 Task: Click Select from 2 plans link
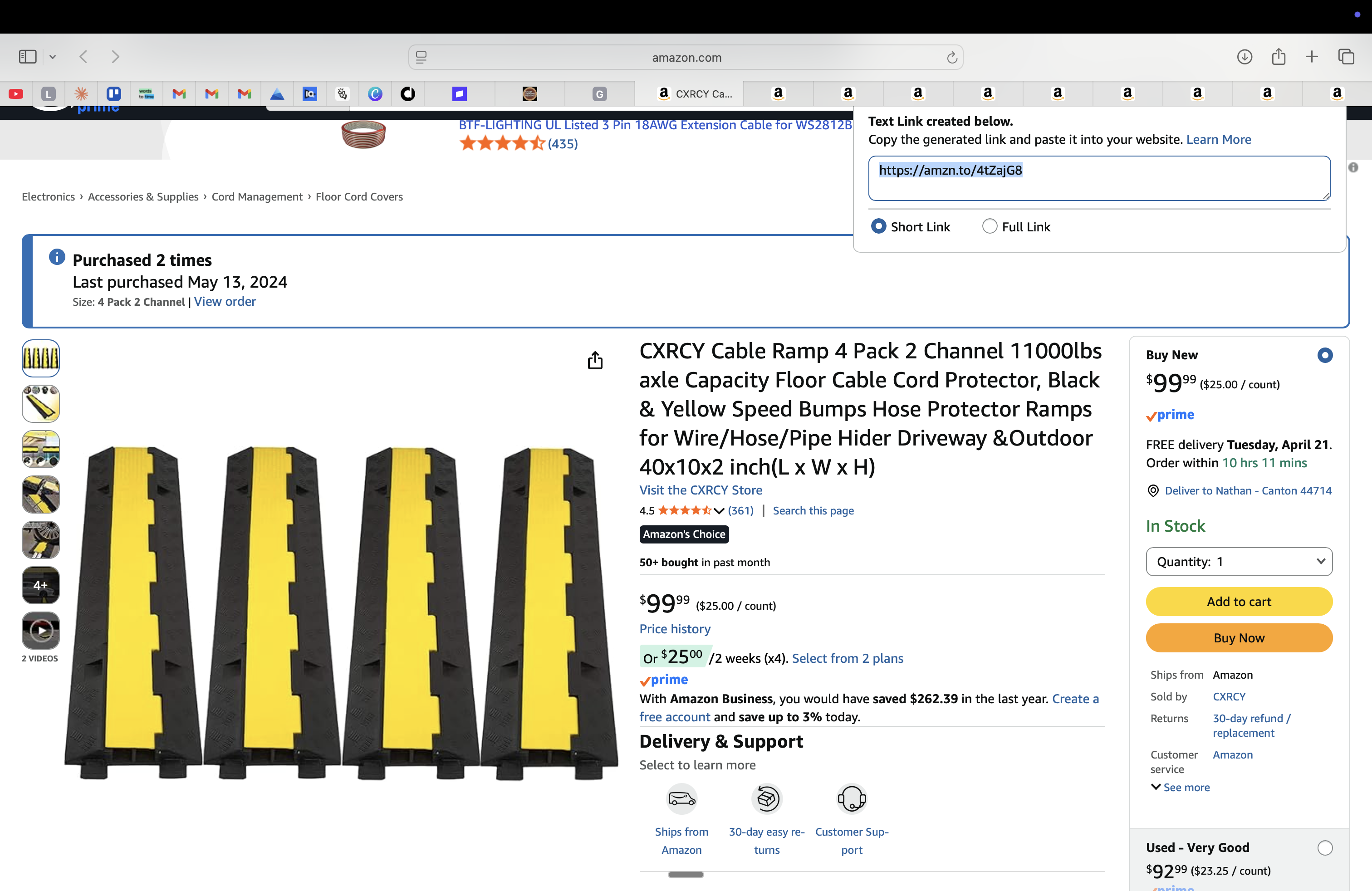[848, 658]
